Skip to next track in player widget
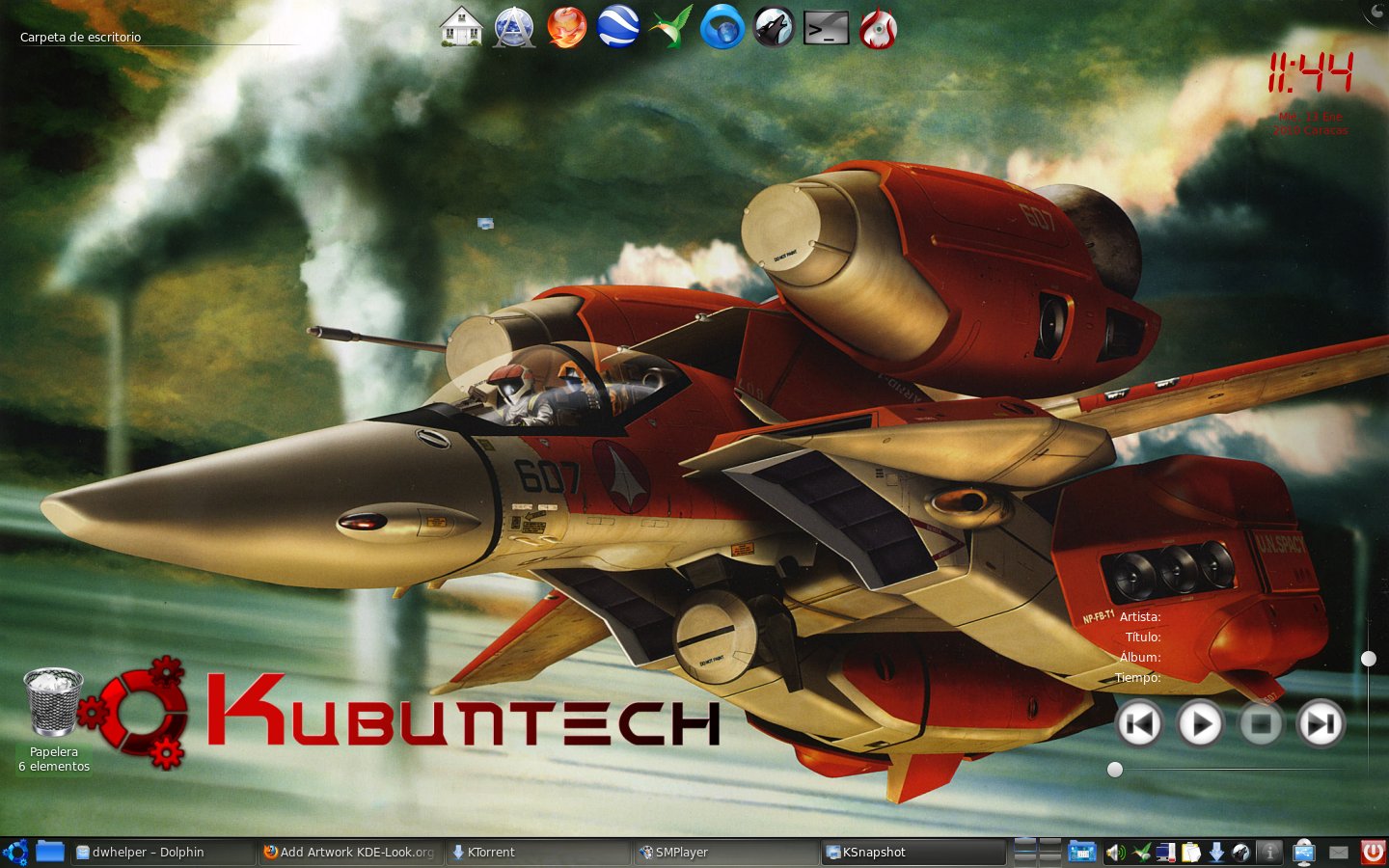Screen dimensions: 1389x868 tap(1321, 723)
